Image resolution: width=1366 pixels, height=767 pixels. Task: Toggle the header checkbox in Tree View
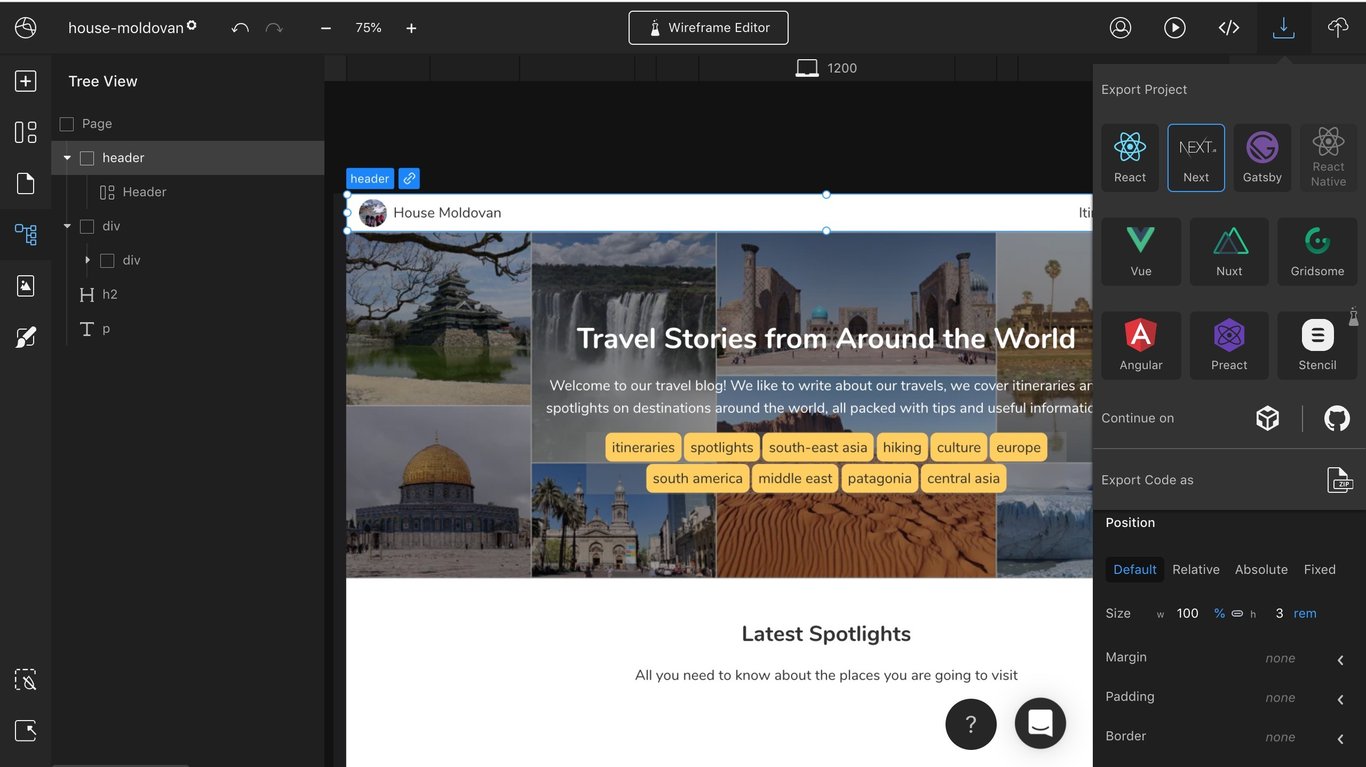point(87,158)
